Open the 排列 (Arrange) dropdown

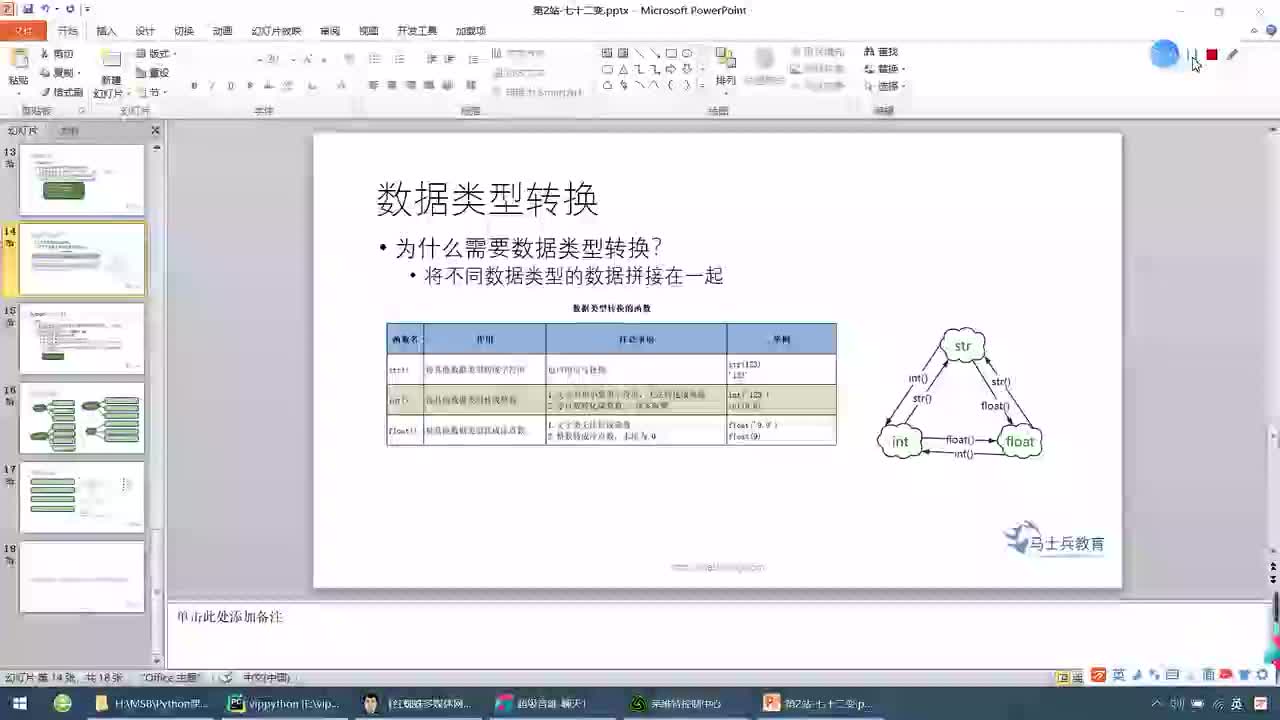pyautogui.click(x=726, y=68)
